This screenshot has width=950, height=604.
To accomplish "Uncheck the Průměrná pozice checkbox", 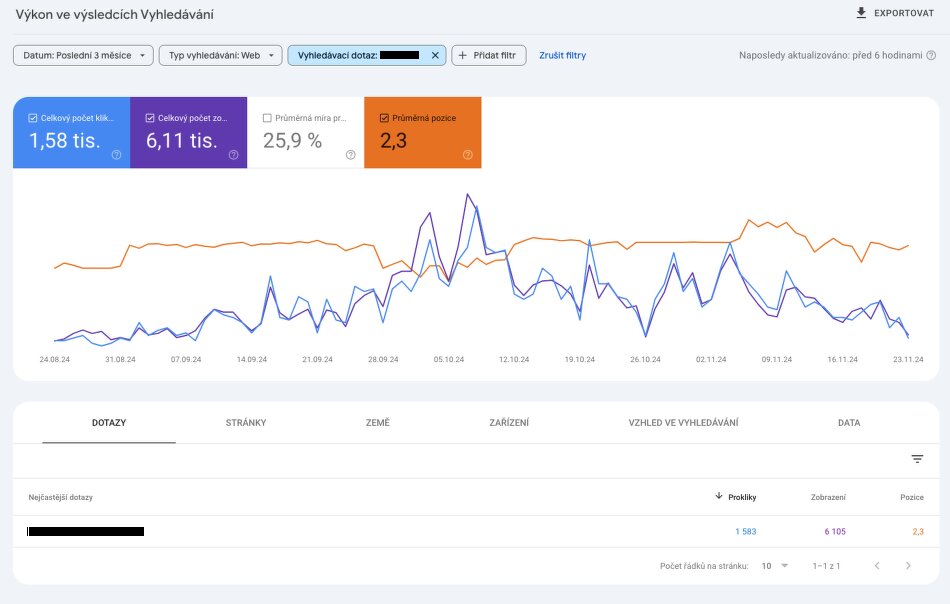I will 384,118.
